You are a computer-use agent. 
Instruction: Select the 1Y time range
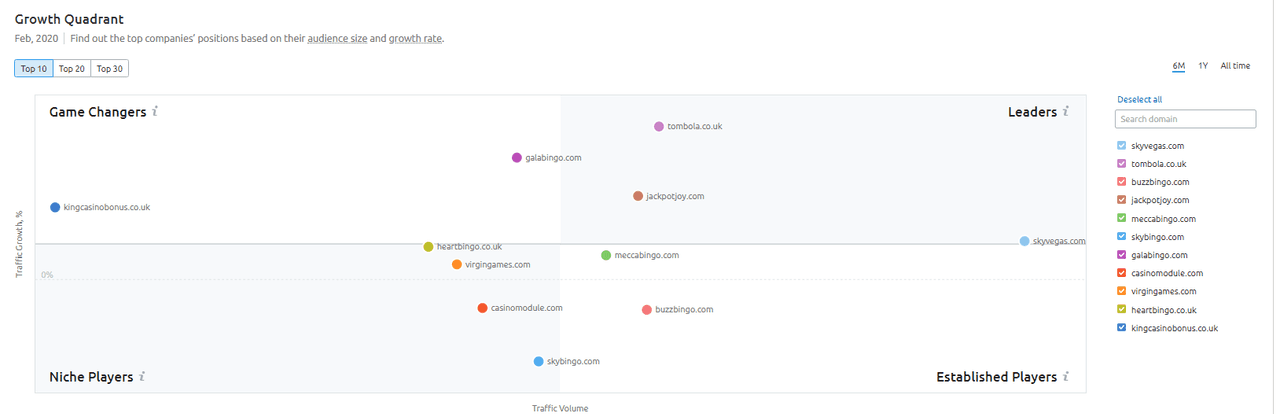point(1203,66)
